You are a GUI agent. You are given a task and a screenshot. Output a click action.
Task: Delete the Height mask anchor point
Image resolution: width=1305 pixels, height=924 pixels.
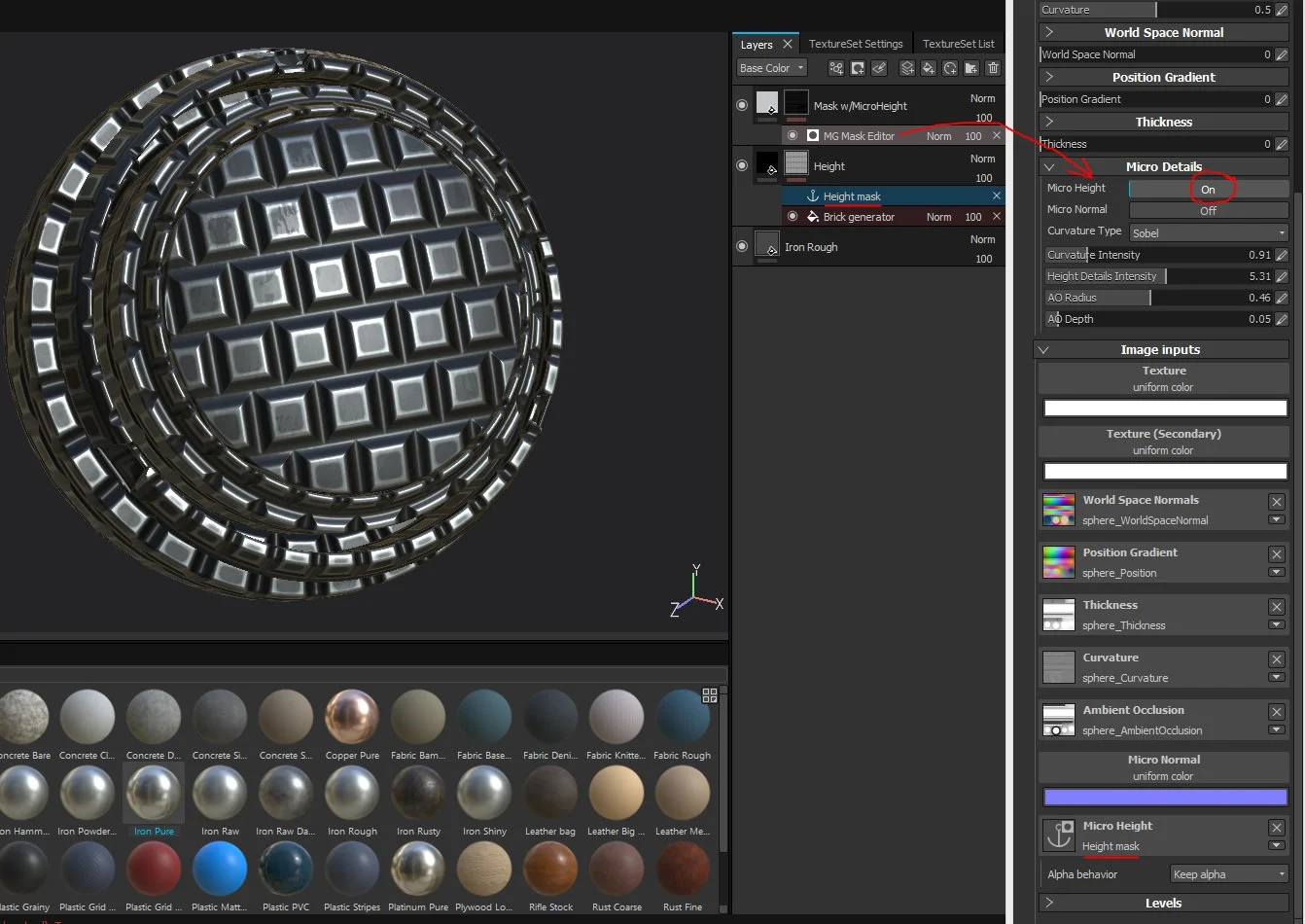(x=997, y=196)
